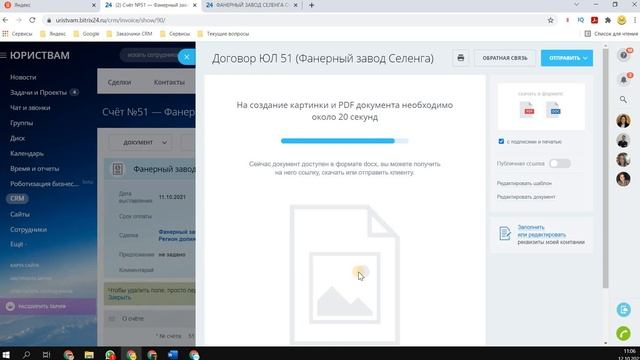Print the document using the printer icon
The height and width of the screenshot is (360, 640).
461,58
